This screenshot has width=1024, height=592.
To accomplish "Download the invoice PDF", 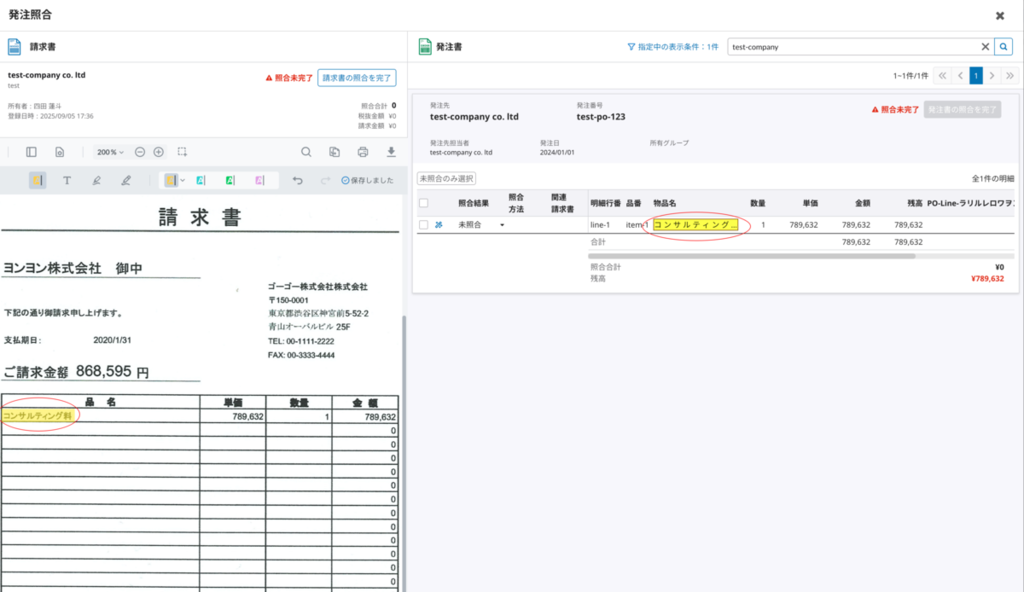I will click(x=391, y=152).
